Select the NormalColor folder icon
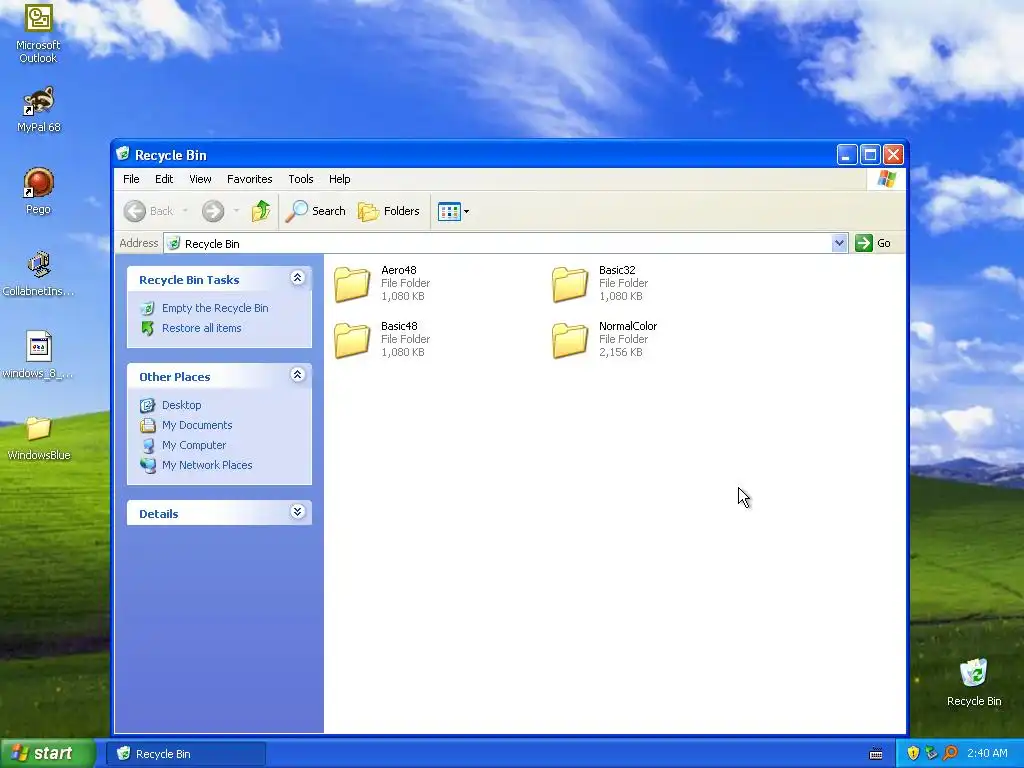Image resolution: width=1024 pixels, height=768 pixels. click(569, 341)
